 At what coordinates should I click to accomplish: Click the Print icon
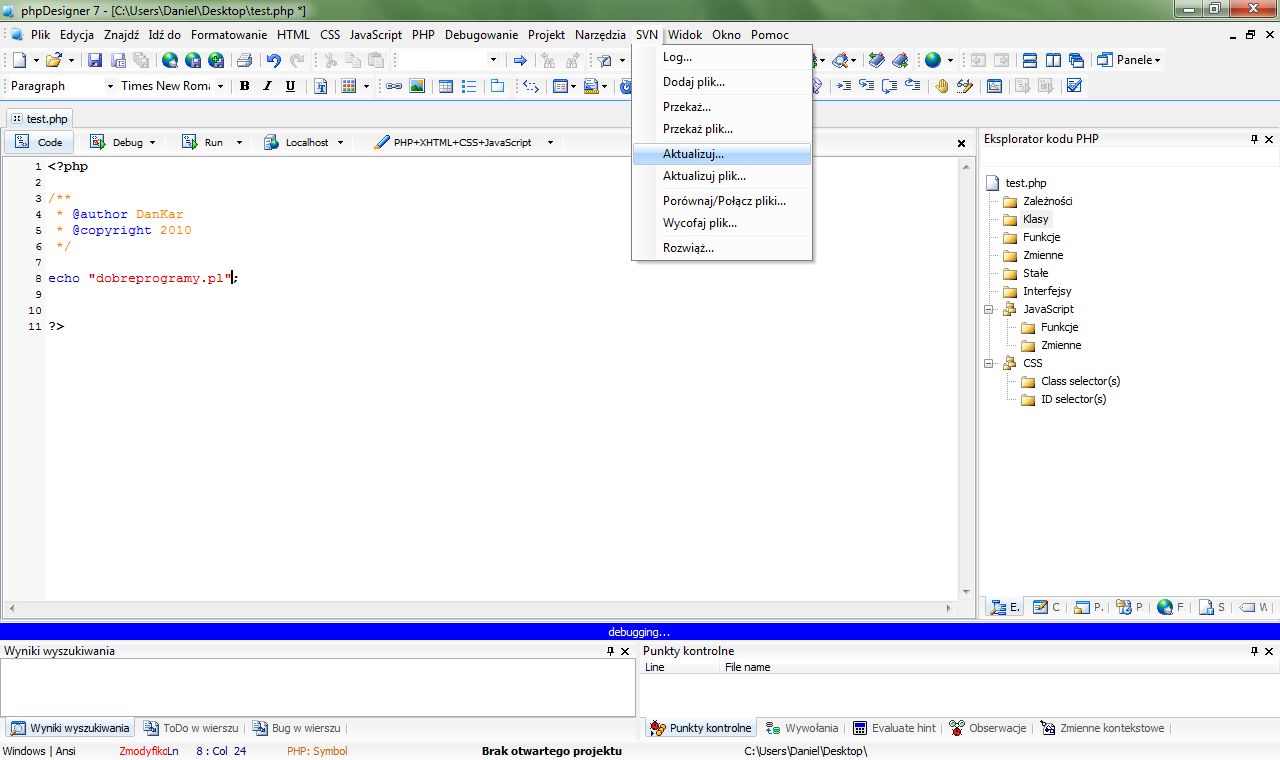click(244, 60)
